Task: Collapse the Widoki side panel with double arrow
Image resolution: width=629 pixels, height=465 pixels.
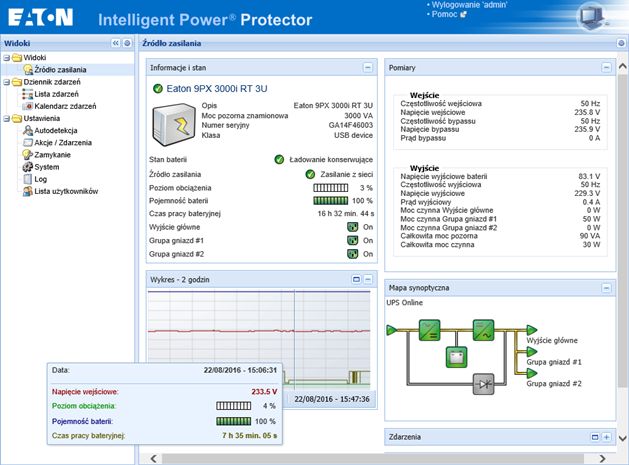Action: click(116, 43)
